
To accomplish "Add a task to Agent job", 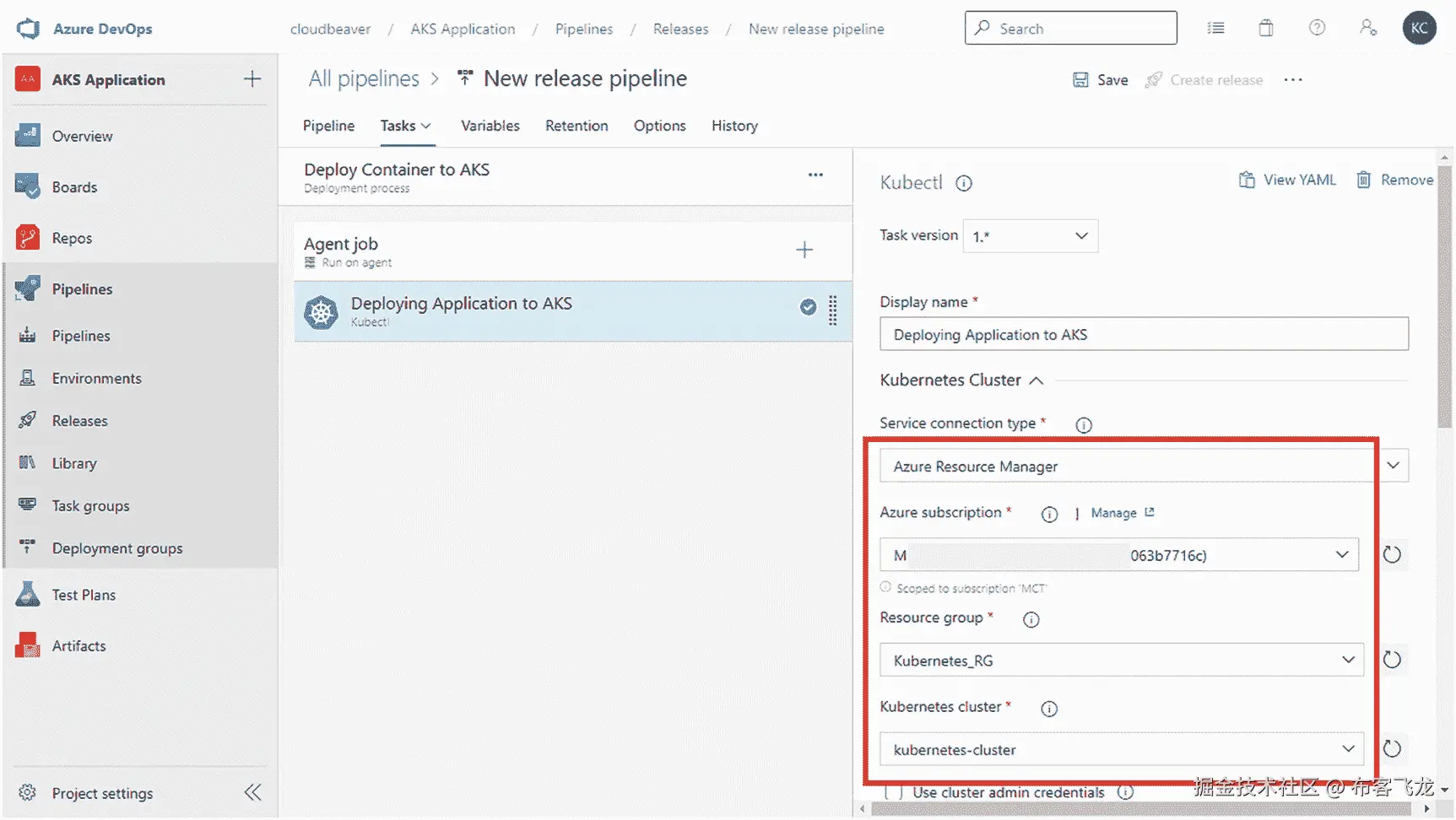I will [x=804, y=250].
